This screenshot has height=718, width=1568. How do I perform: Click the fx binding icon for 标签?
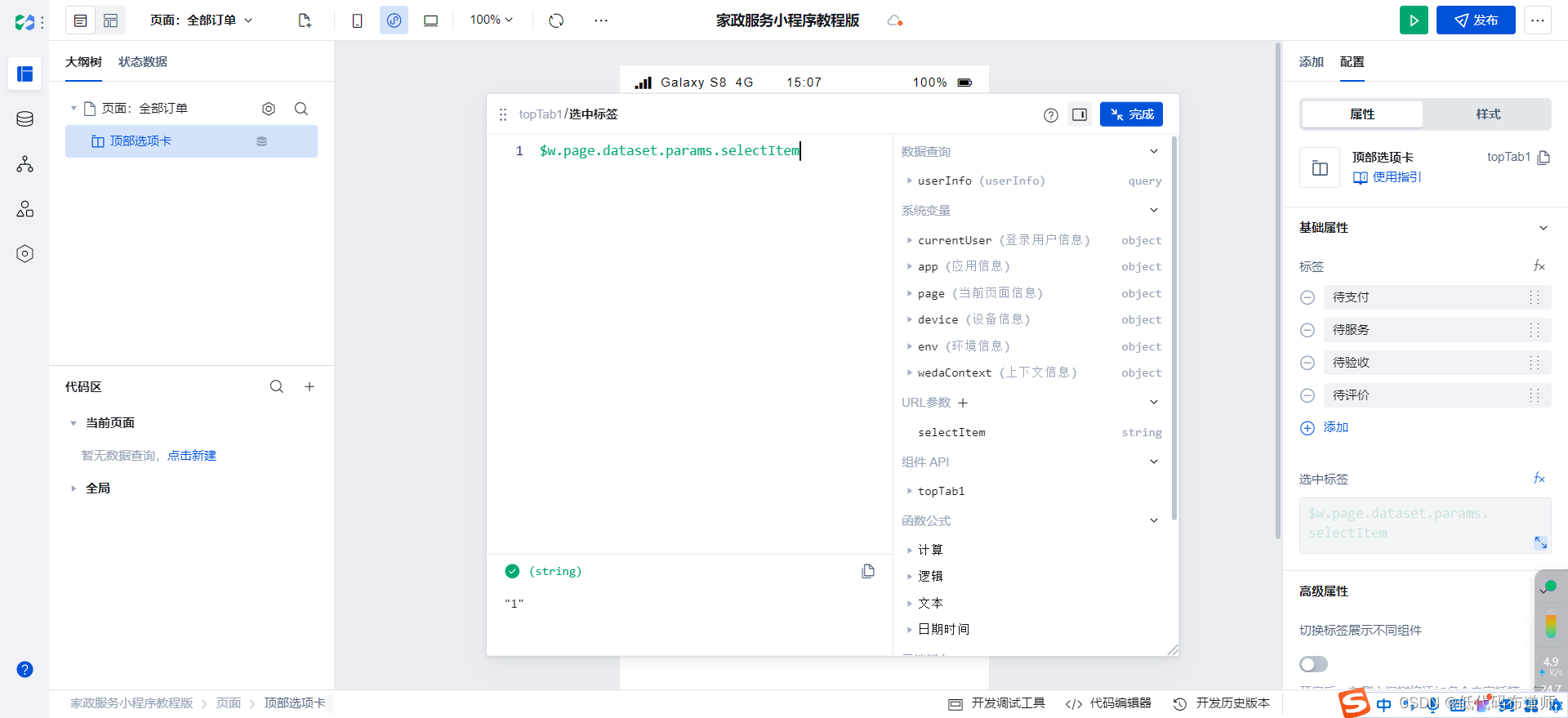[x=1539, y=266]
